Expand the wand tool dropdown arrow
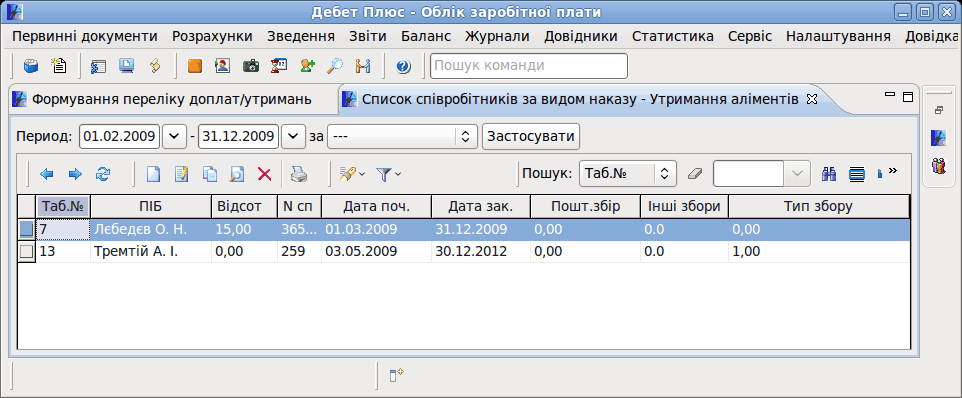The image size is (962, 398). click(x=362, y=175)
